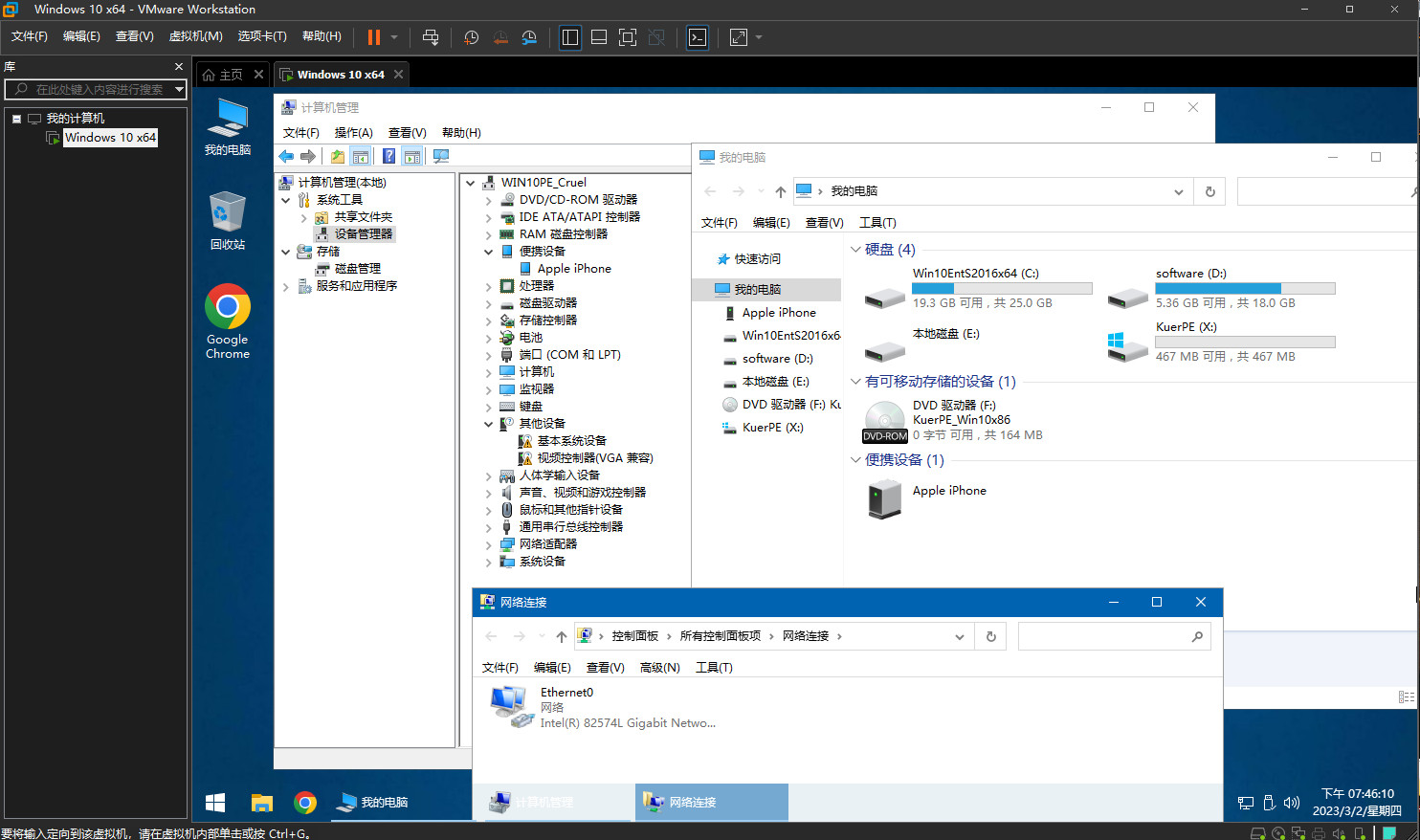Open VMware 选项卡(T) menu
The width and height of the screenshot is (1420, 840).
point(262,36)
